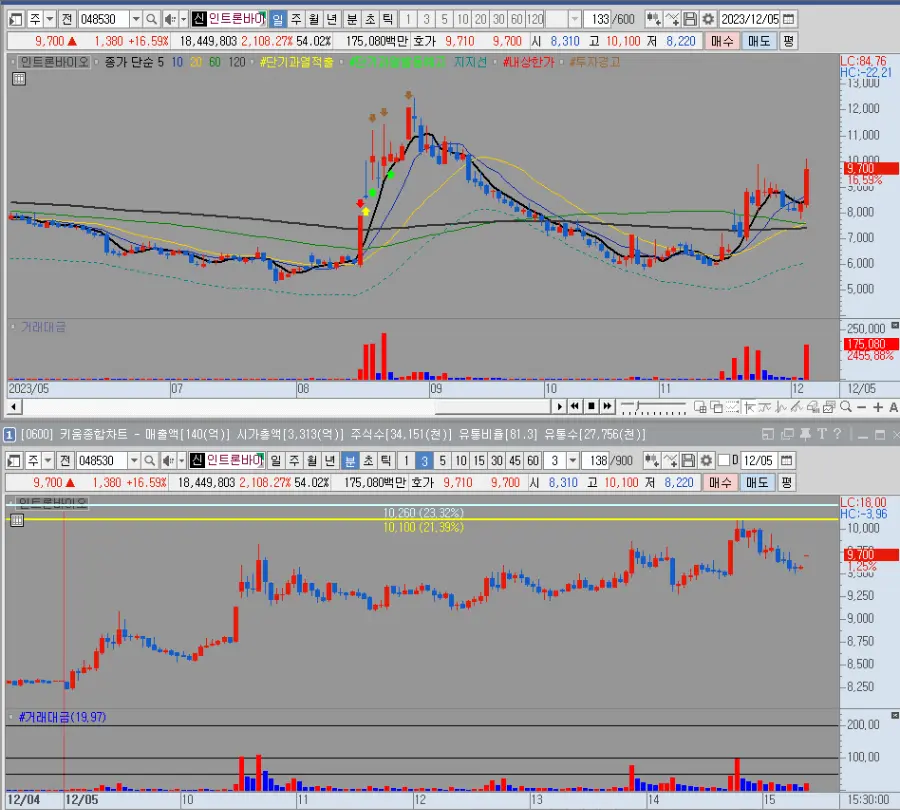This screenshot has width=900, height=810.
Task: Select the 3-minute interval in the lower toolbar
Action: [424, 460]
